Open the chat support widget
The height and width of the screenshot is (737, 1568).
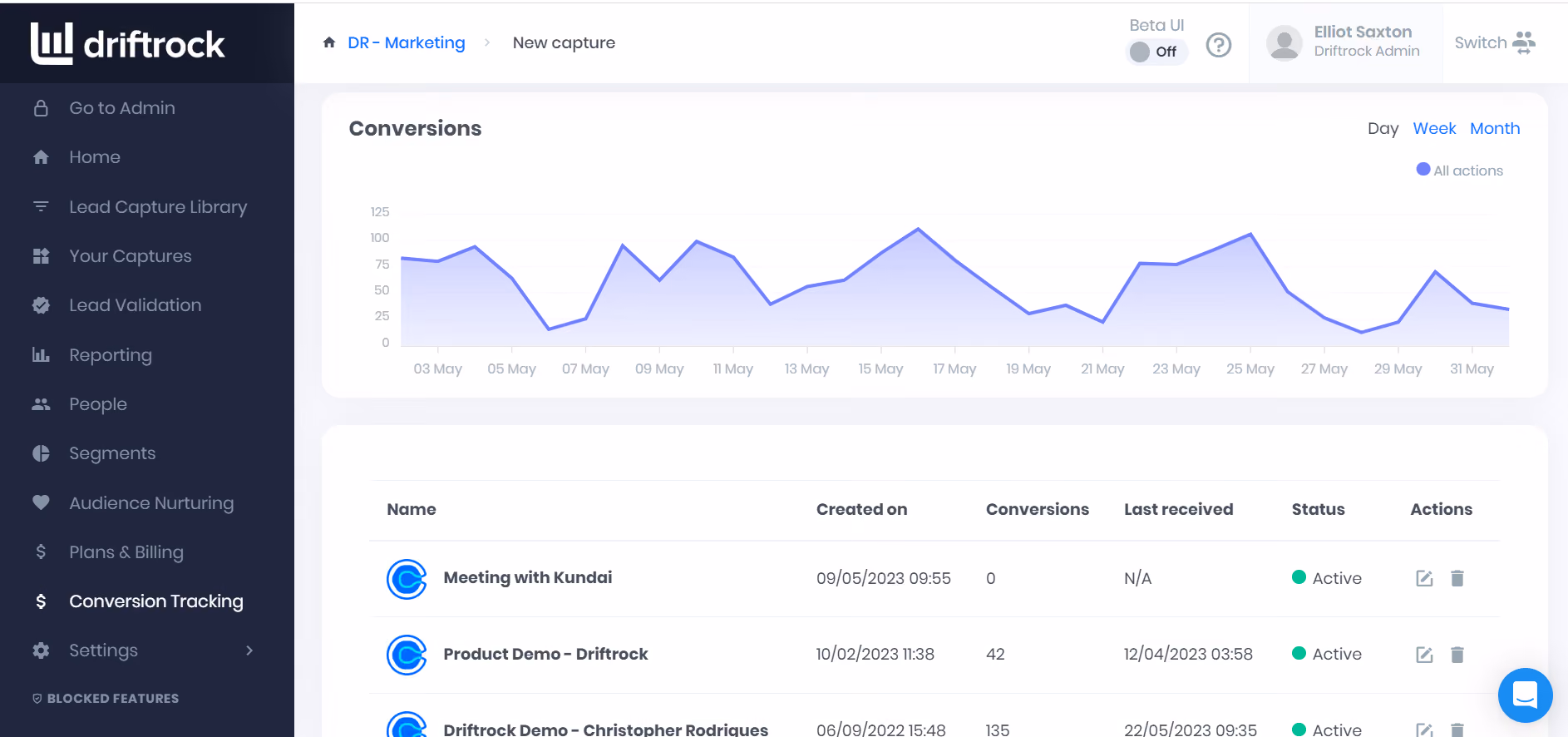click(1525, 695)
